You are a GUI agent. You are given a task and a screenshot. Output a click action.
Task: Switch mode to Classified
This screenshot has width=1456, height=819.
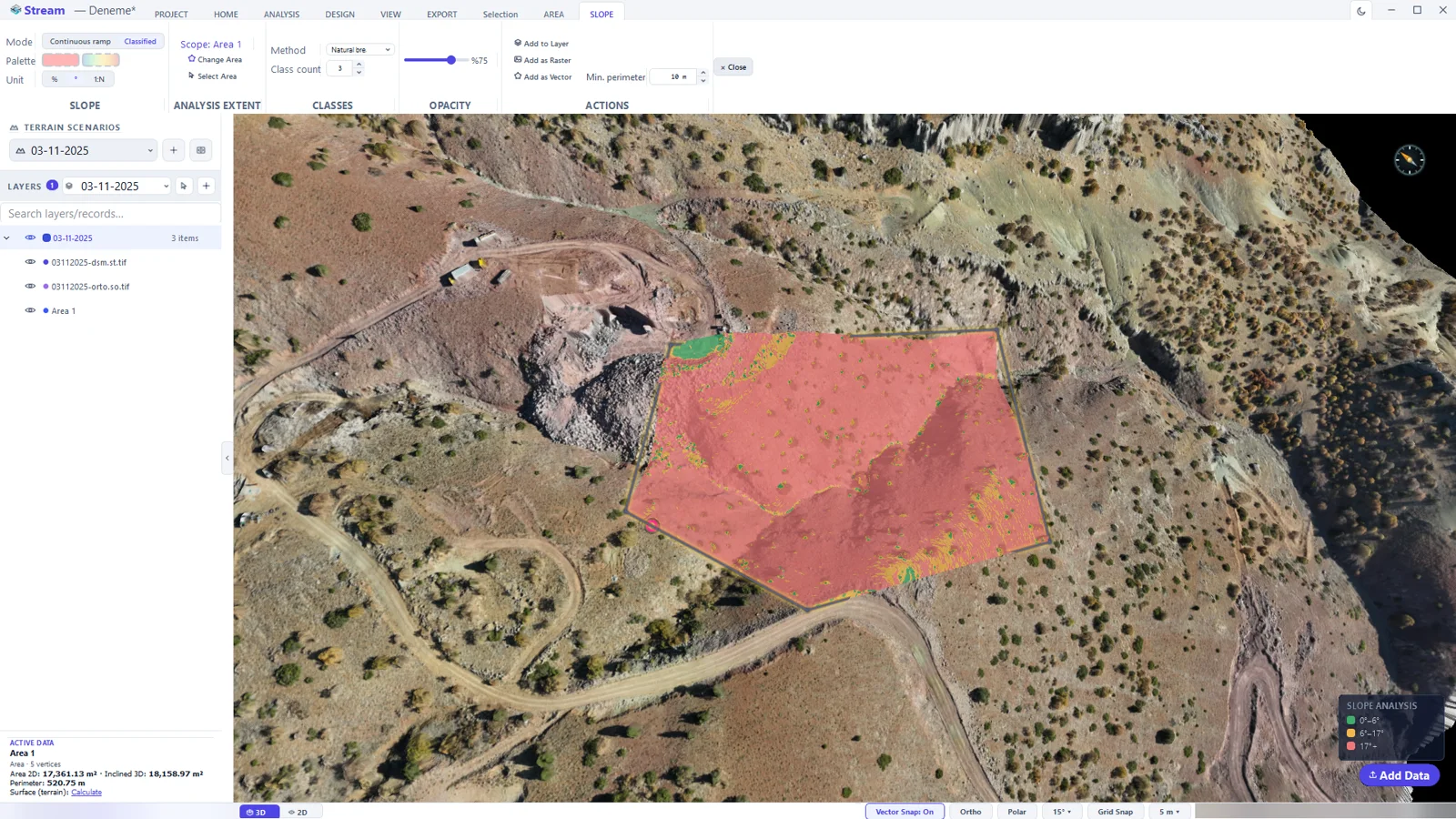click(140, 41)
